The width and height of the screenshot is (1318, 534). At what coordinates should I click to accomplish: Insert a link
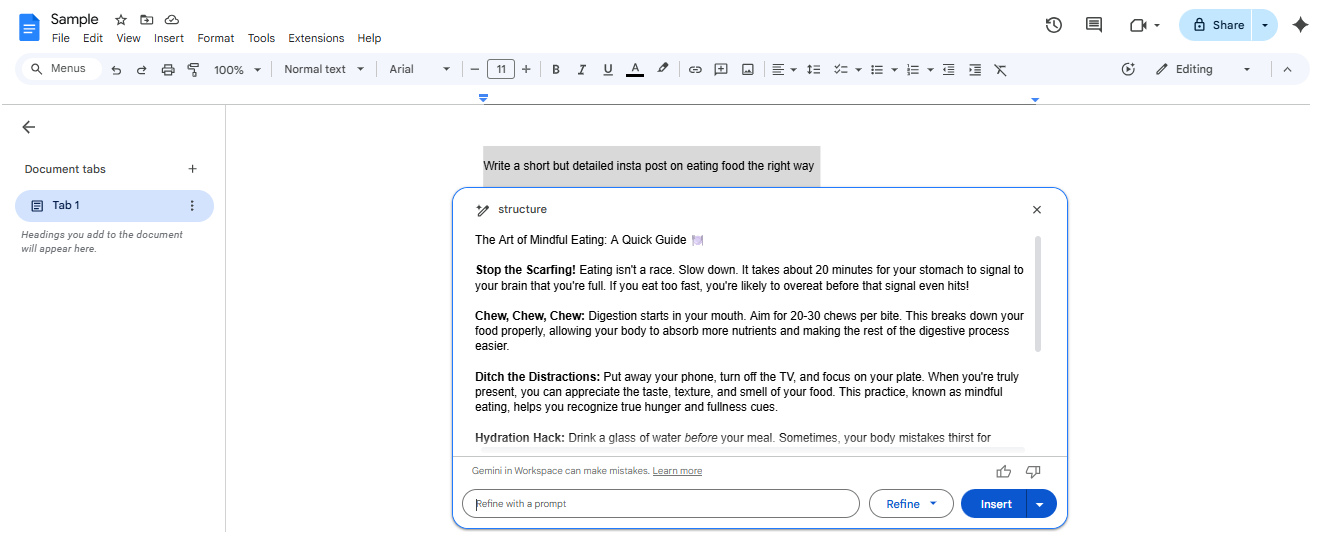point(694,70)
